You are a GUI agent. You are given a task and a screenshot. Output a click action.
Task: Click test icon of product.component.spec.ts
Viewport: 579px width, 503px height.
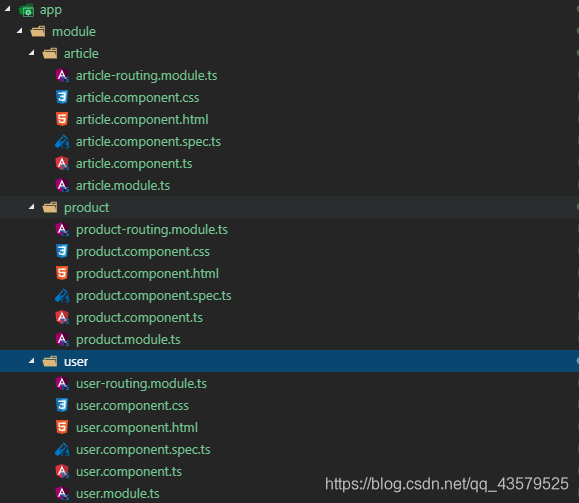point(62,295)
